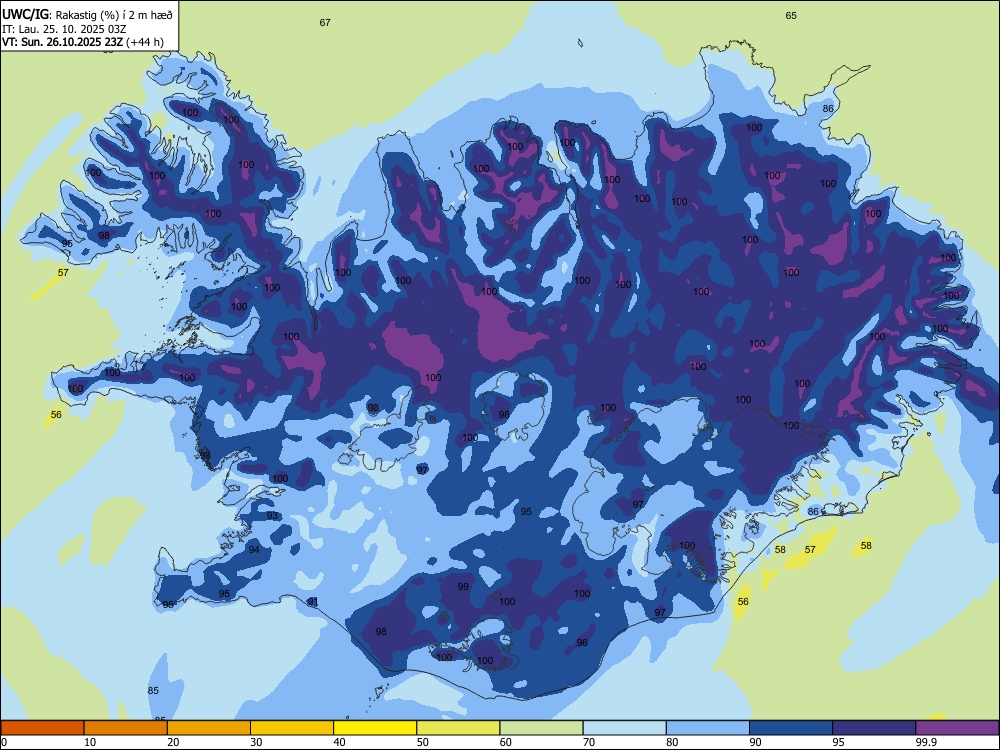Click the 67 value near top edge
Viewport: 1000px width, 750px height.
(x=325, y=22)
